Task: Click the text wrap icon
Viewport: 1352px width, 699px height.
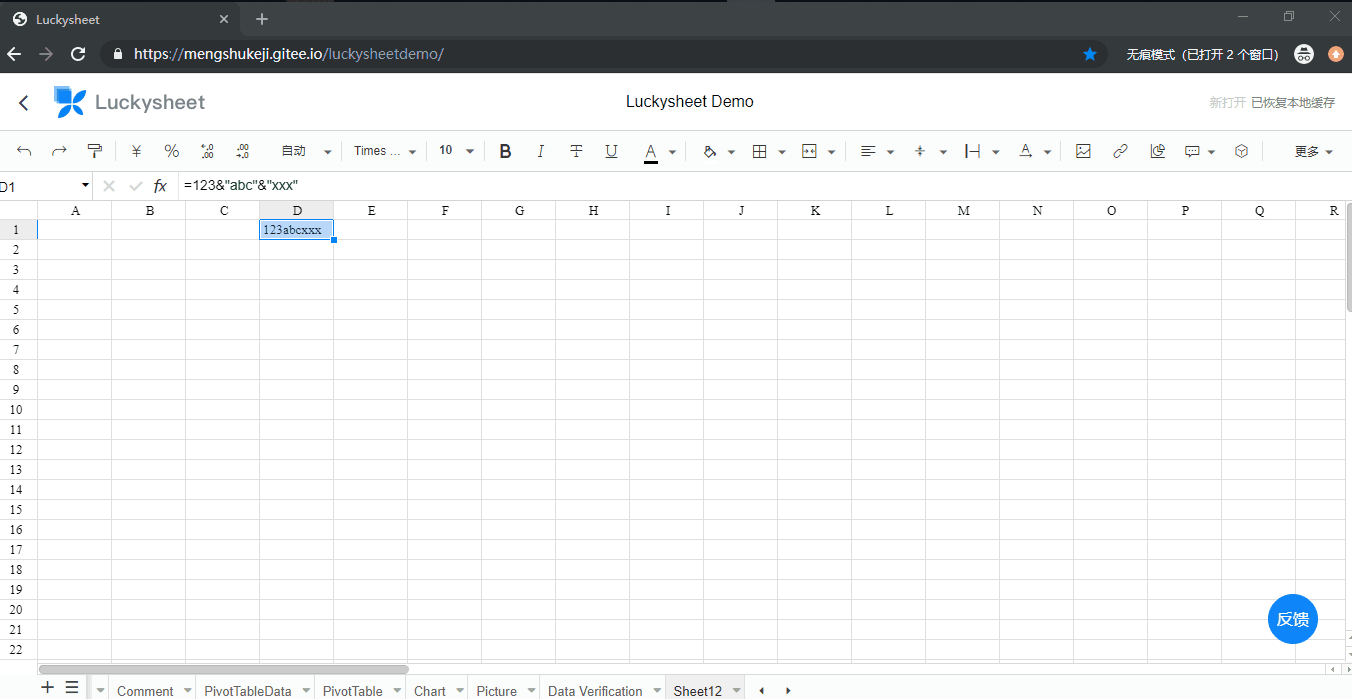Action: click(x=972, y=151)
